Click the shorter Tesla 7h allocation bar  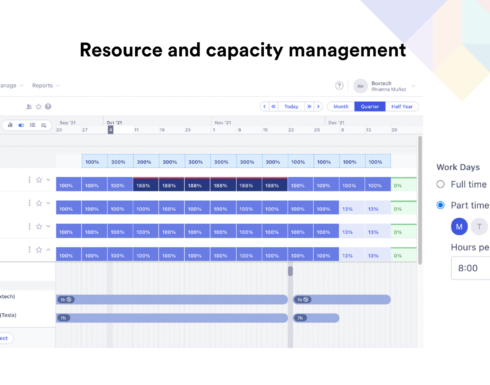[316, 318]
